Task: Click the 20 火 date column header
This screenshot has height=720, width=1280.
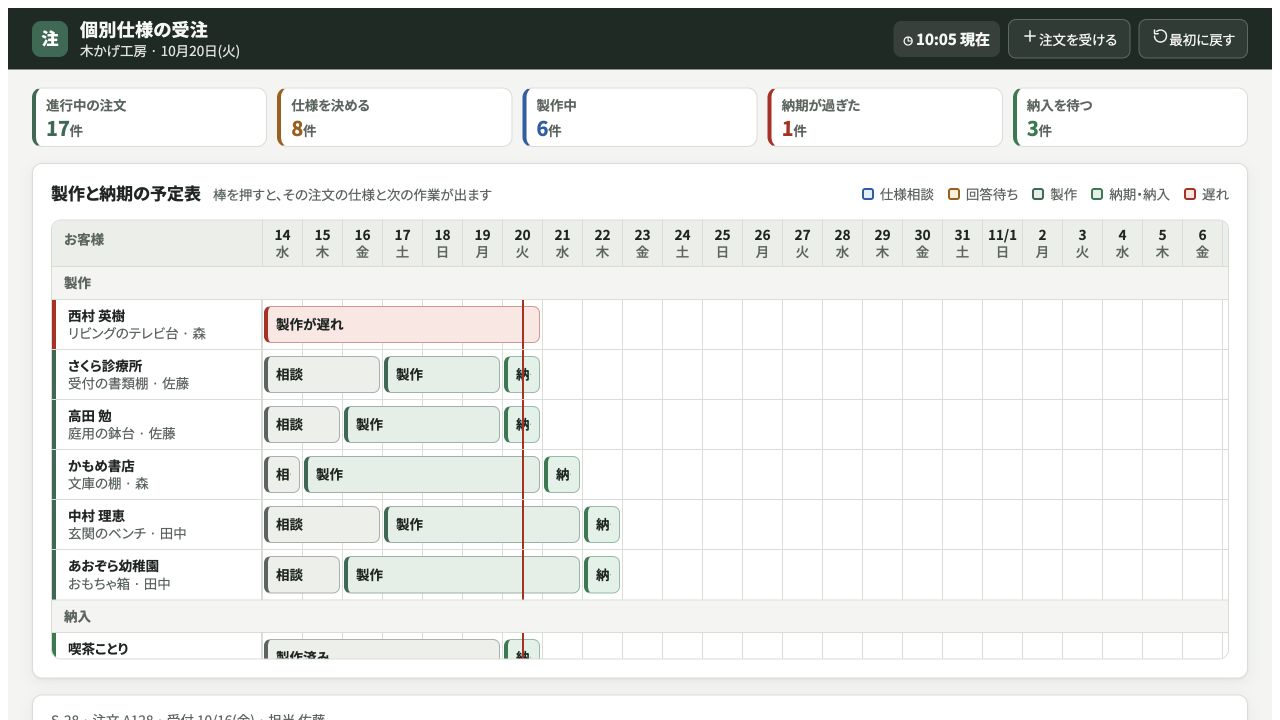Action: click(x=522, y=244)
